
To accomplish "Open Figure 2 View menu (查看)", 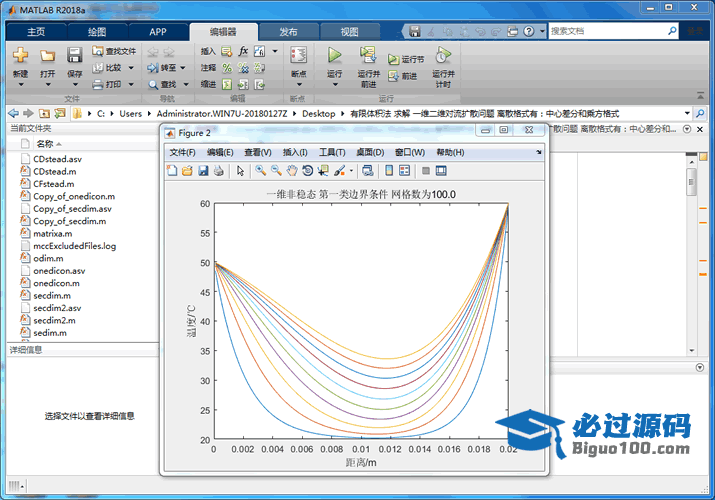I will [258, 152].
